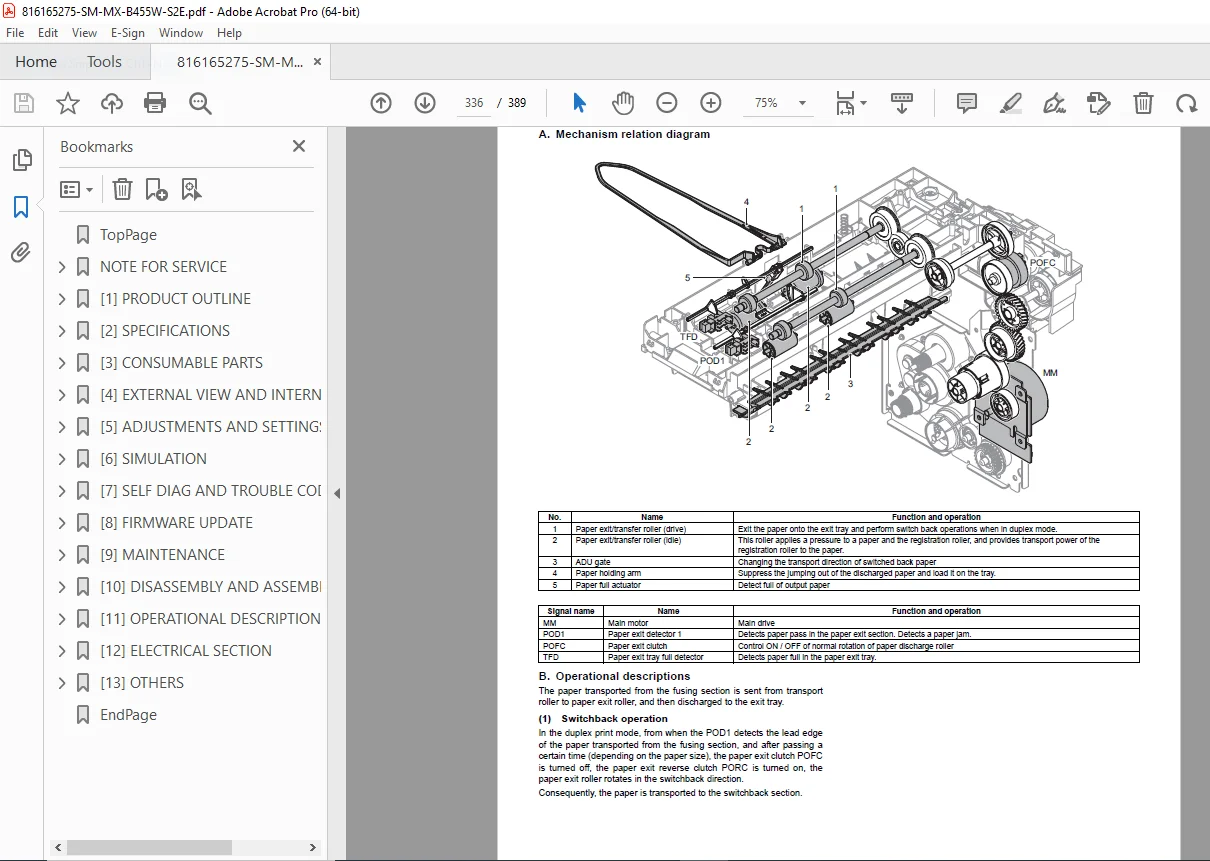Screen dimensions: 1210x861
Task: Switch to the Home tab
Action: click(36, 62)
